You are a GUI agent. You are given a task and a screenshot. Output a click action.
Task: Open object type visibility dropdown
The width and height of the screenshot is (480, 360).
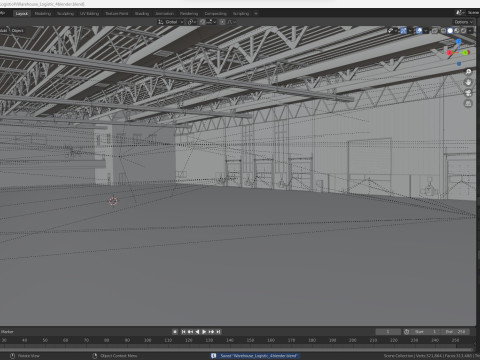tap(392, 31)
